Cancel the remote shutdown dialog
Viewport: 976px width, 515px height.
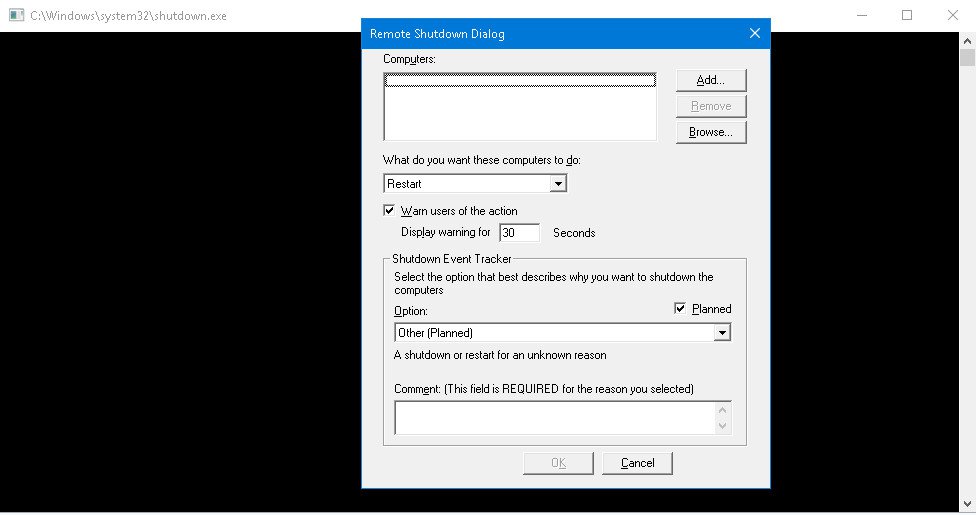pyautogui.click(x=637, y=463)
